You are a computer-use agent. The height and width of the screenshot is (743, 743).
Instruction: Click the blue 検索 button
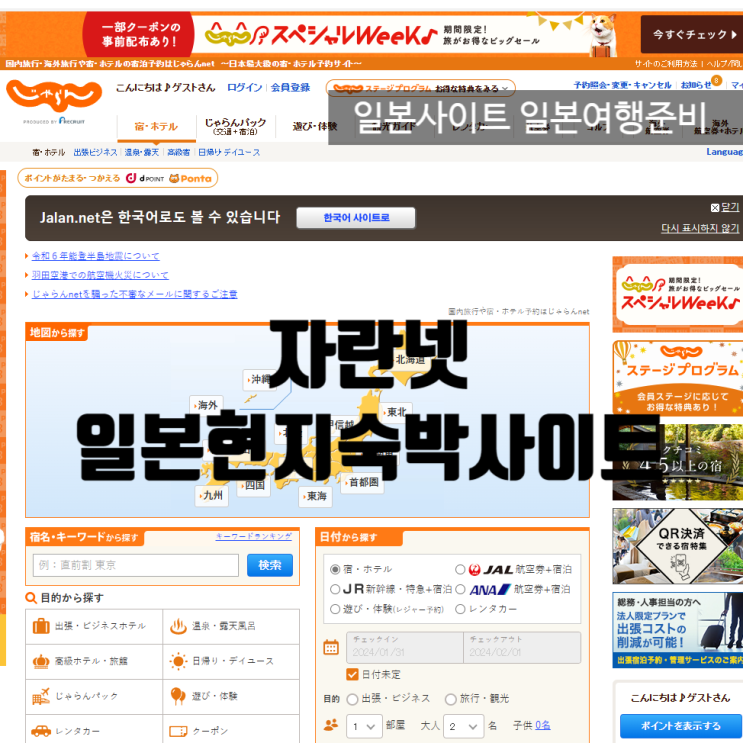pyautogui.click(x=270, y=565)
